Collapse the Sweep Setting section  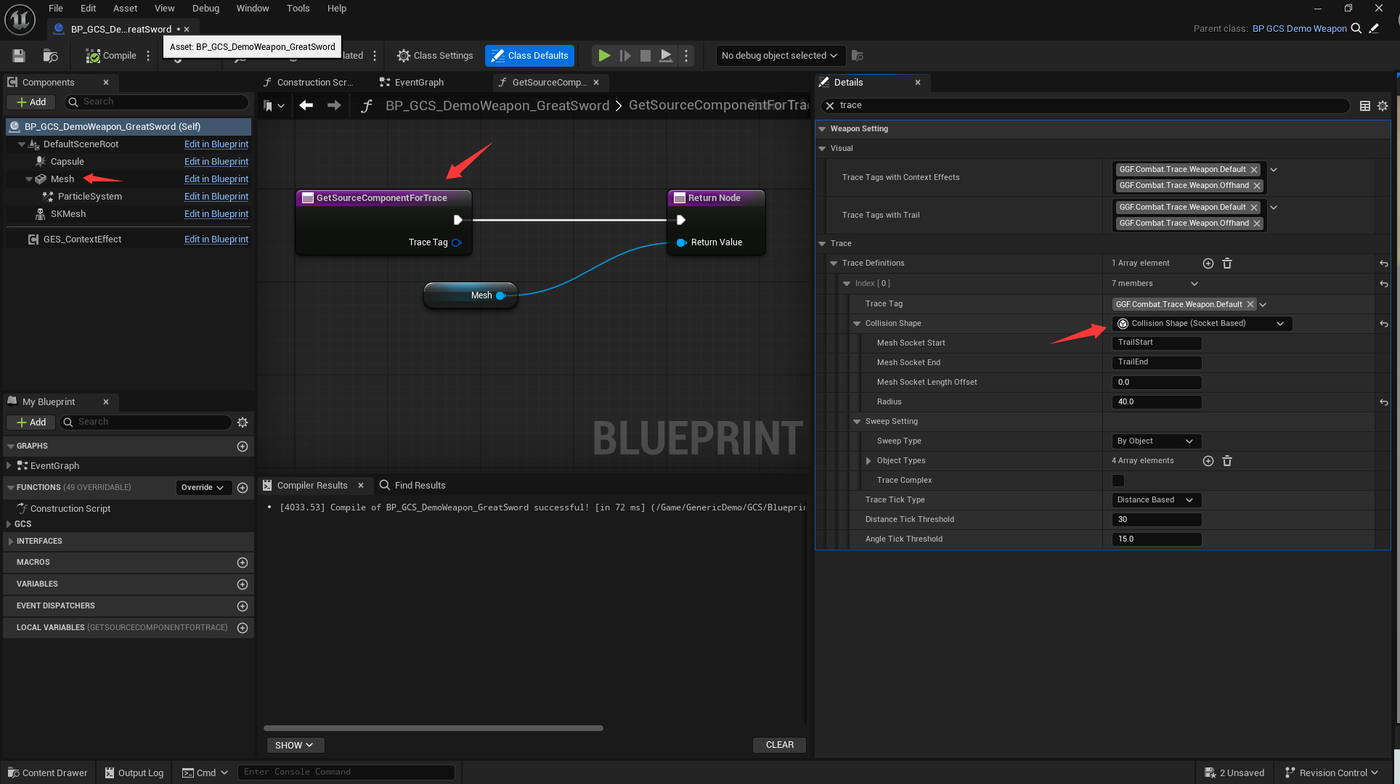tap(857, 422)
